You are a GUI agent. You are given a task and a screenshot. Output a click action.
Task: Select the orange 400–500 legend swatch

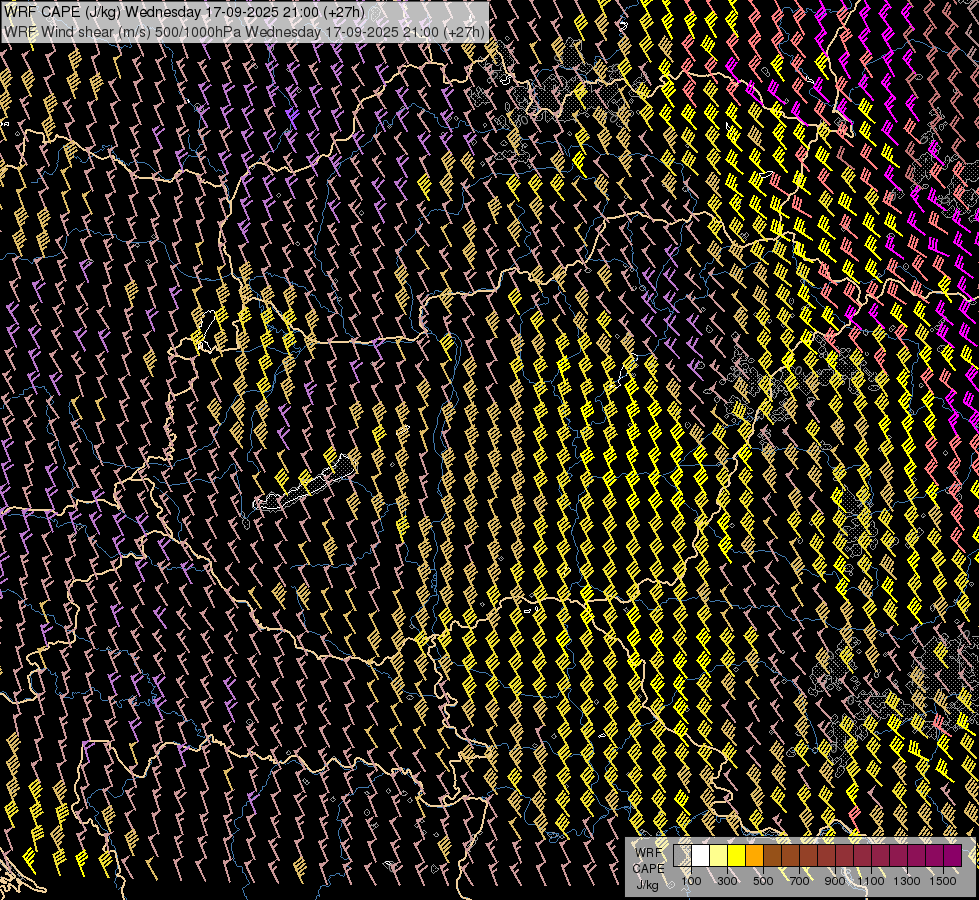pyautogui.click(x=754, y=855)
